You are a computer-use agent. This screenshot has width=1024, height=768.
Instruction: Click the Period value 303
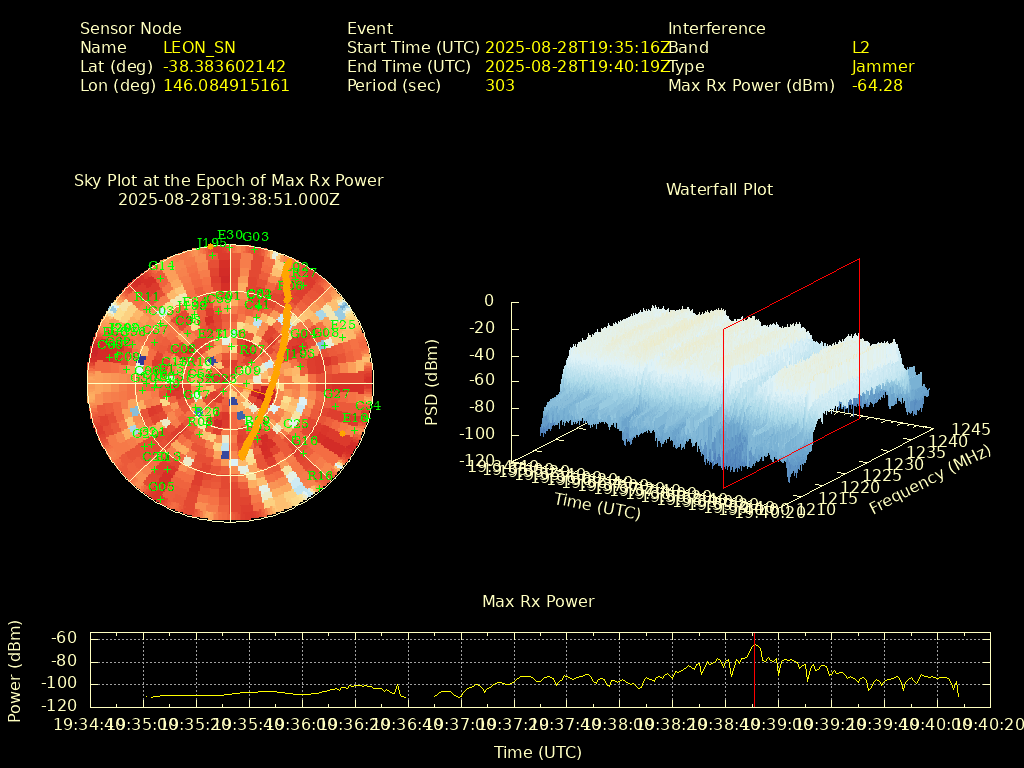pos(500,85)
